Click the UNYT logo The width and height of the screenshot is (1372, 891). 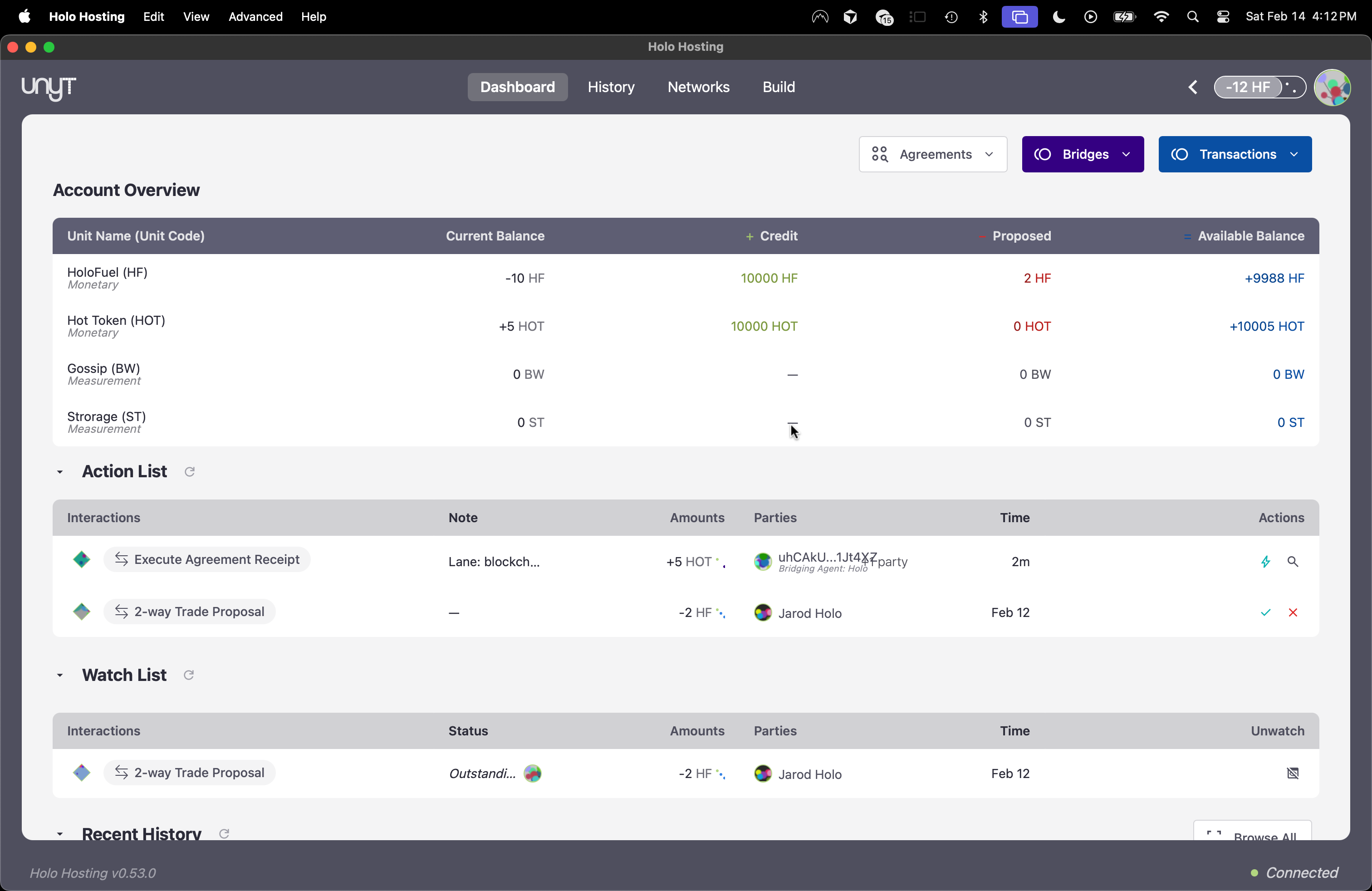pyautogui.click(x=49, y=88)
